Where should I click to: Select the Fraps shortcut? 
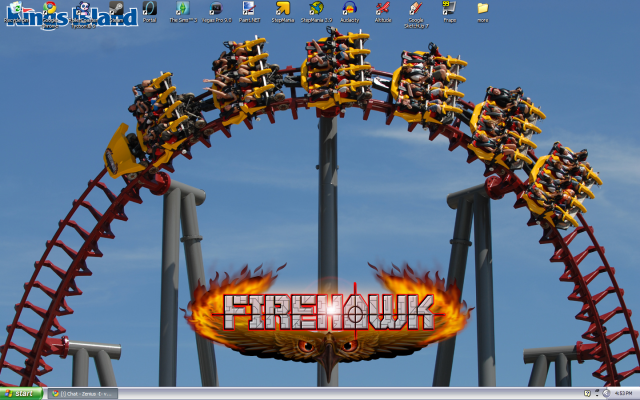[449, 11]
